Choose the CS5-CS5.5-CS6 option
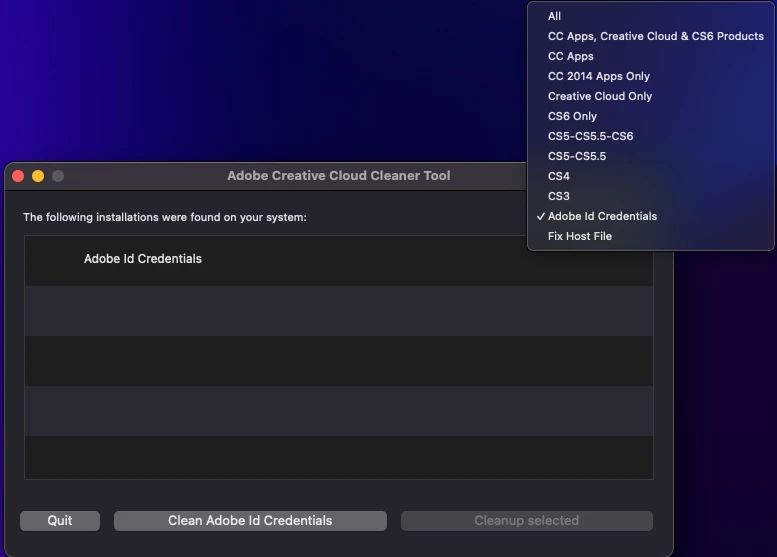The width and height of the screenshot is (777, 557). pos(651,136)
